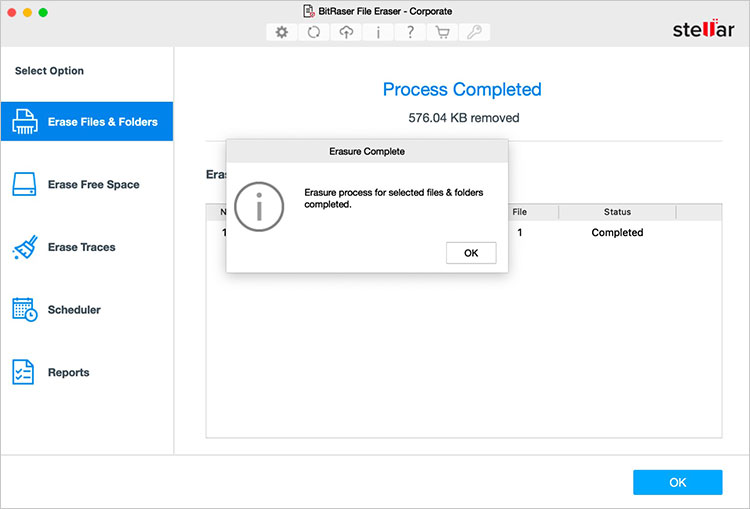Open the info 'i' toolbar icon
The width and height of the screenshot is (750, 509).
coord(378,32)
